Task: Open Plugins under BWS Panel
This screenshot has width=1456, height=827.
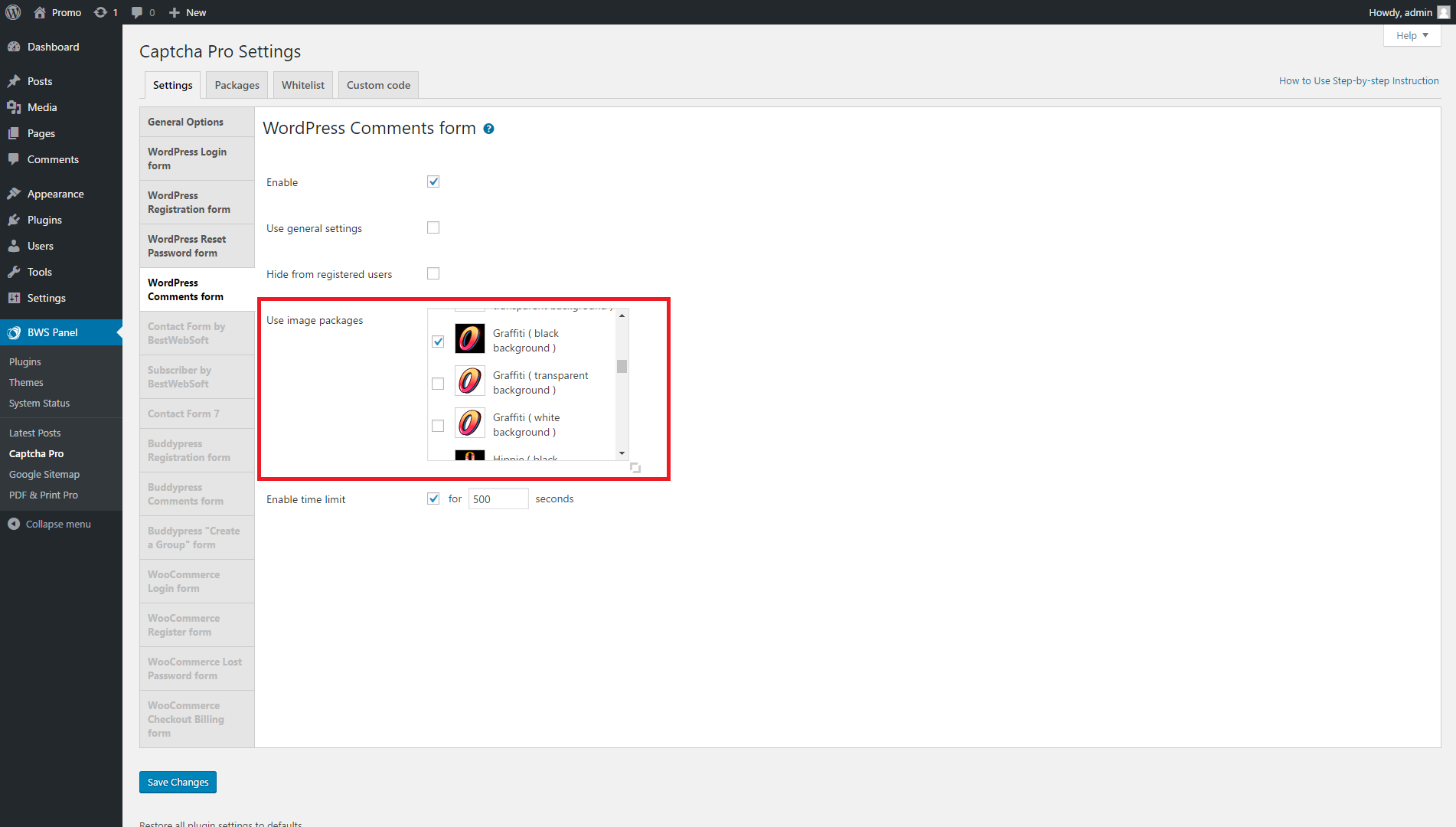Action: pyautogui.click(x=25, y=361)
